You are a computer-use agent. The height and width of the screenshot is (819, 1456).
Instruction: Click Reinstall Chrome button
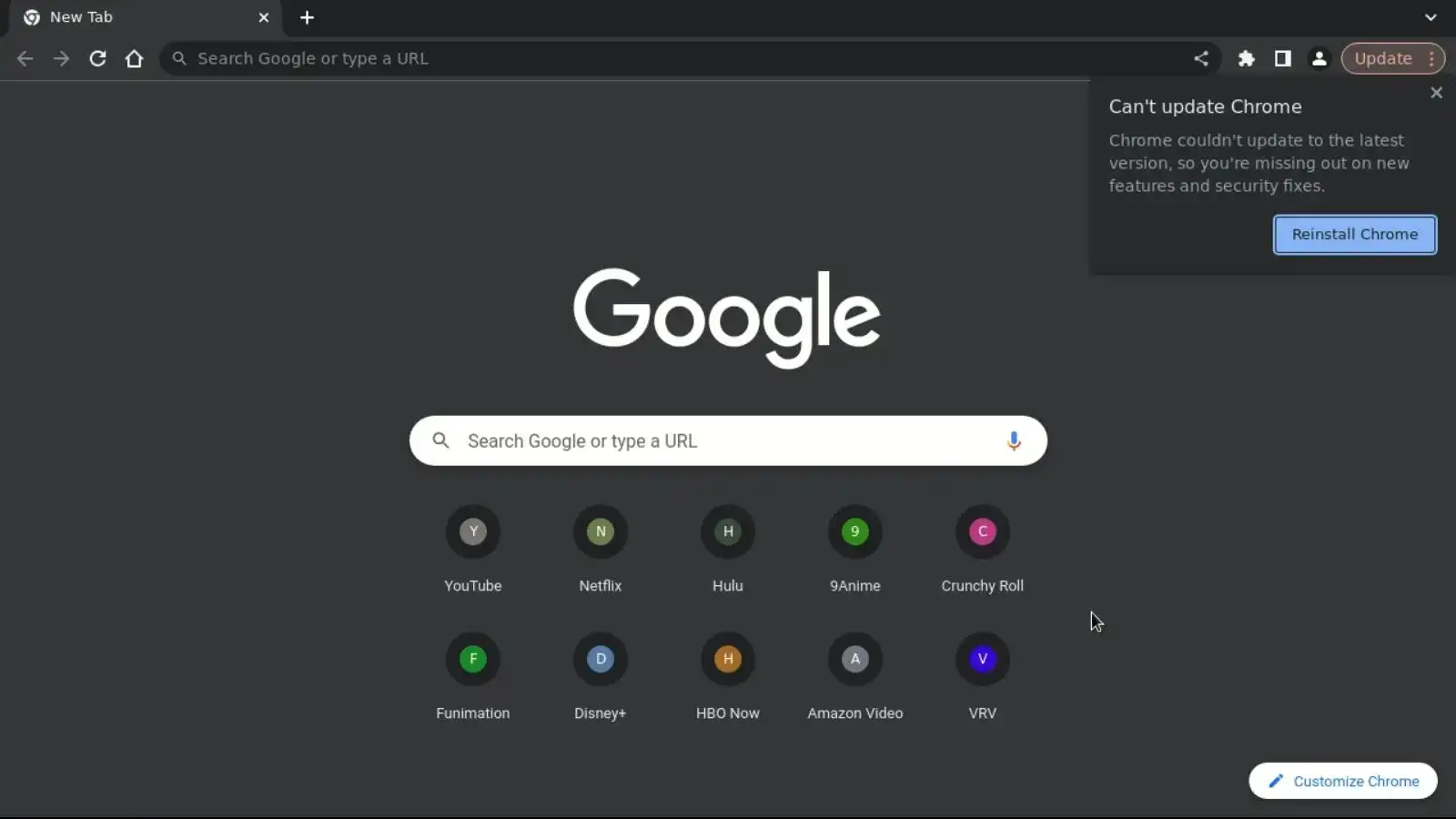point(1355,235)
